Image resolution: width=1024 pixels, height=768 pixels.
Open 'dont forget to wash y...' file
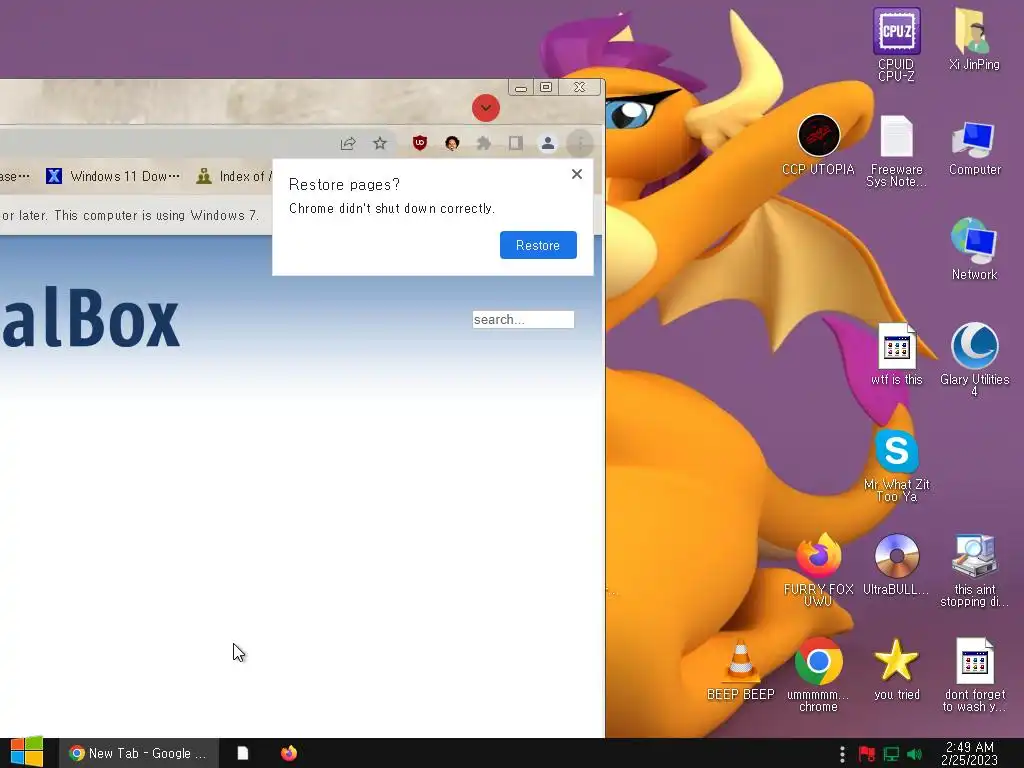point(974,675)
